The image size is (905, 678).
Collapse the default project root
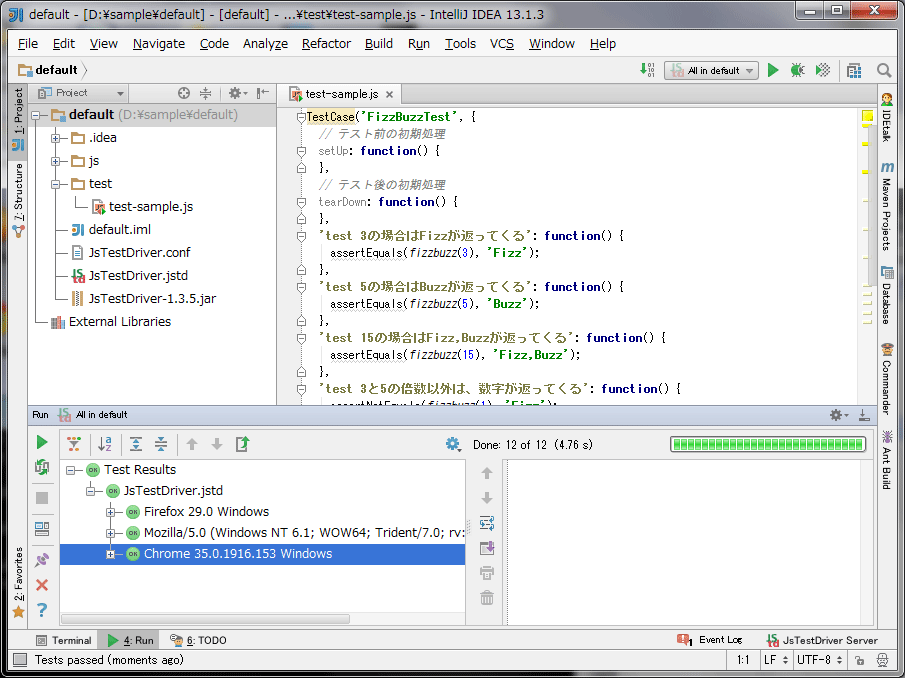tap(36, 115)
